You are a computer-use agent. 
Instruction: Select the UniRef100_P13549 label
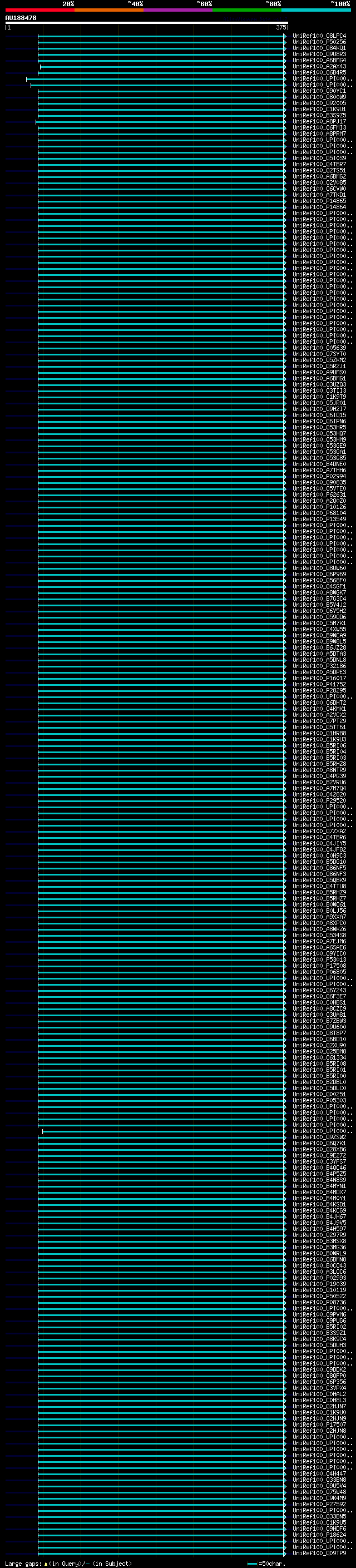319,519
